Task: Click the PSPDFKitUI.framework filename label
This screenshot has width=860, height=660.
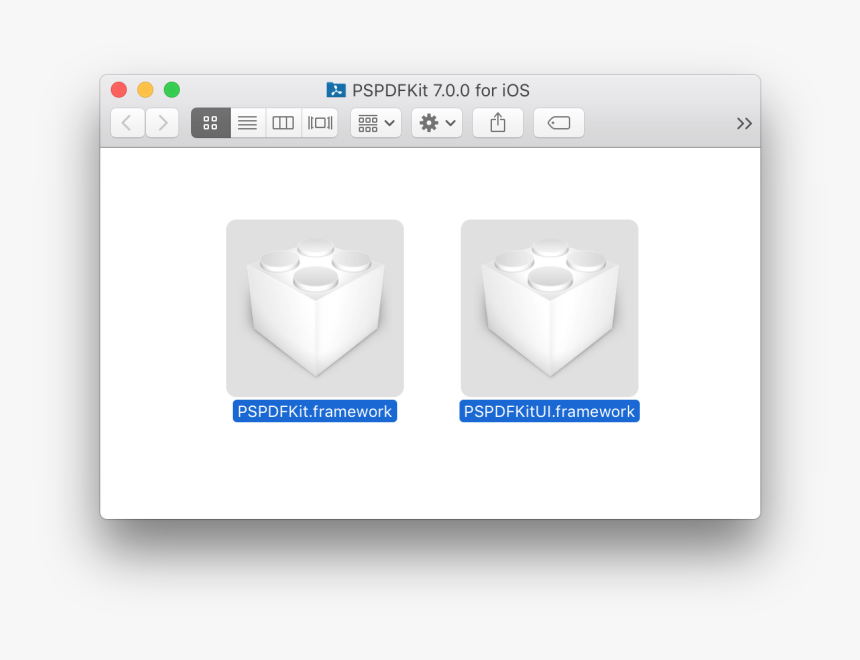Action: (549, 410)
